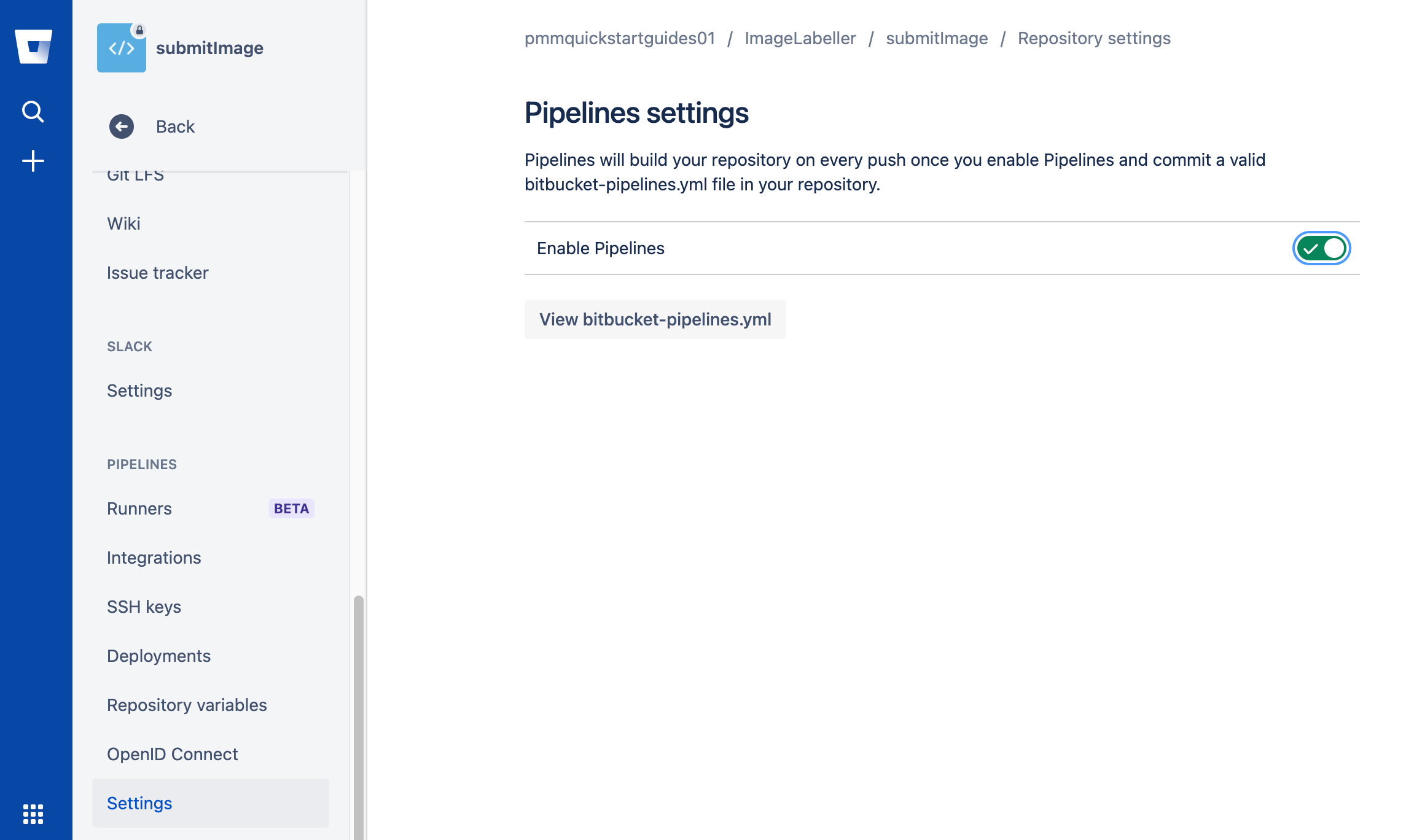Image resolution: width=1414 pixels, height=840 pixels.
Task: Select the Repository variables menu item
Action: tap(187, 705)
